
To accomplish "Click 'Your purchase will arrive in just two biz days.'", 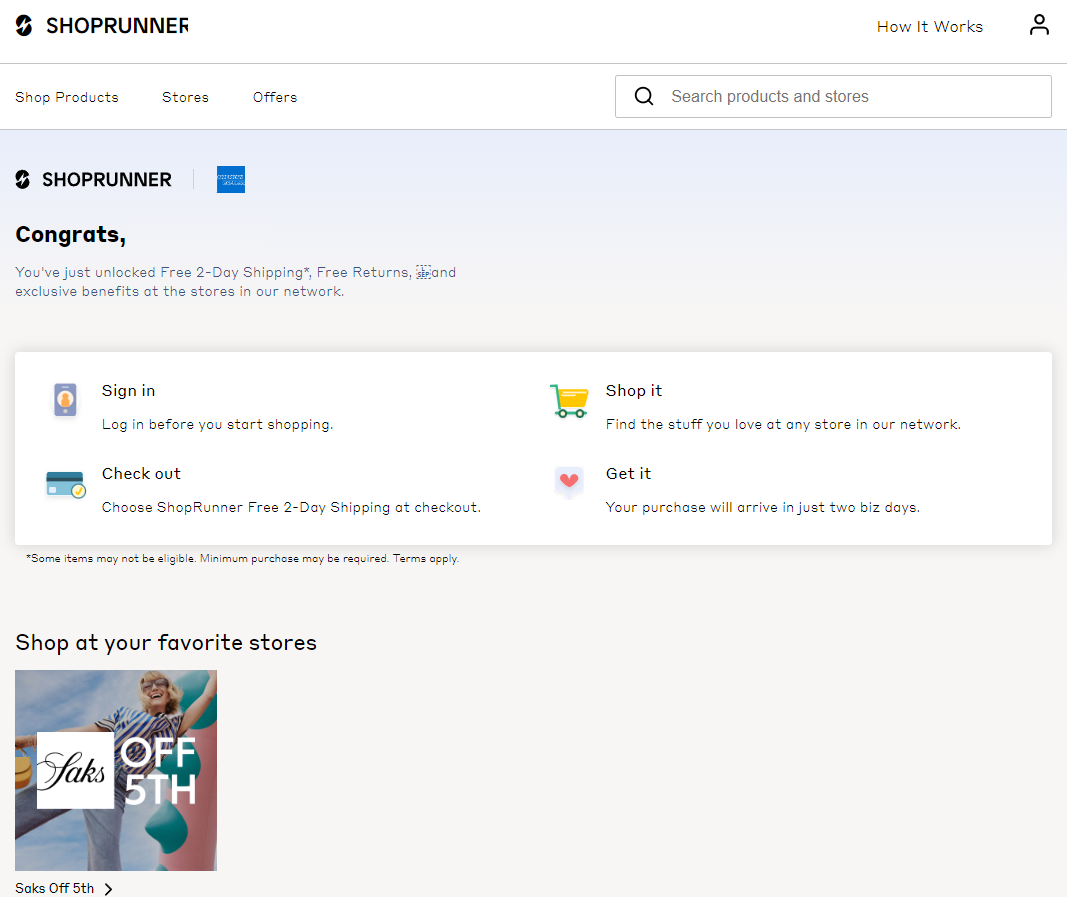I will pyautogui.click(x=763, y=508).
